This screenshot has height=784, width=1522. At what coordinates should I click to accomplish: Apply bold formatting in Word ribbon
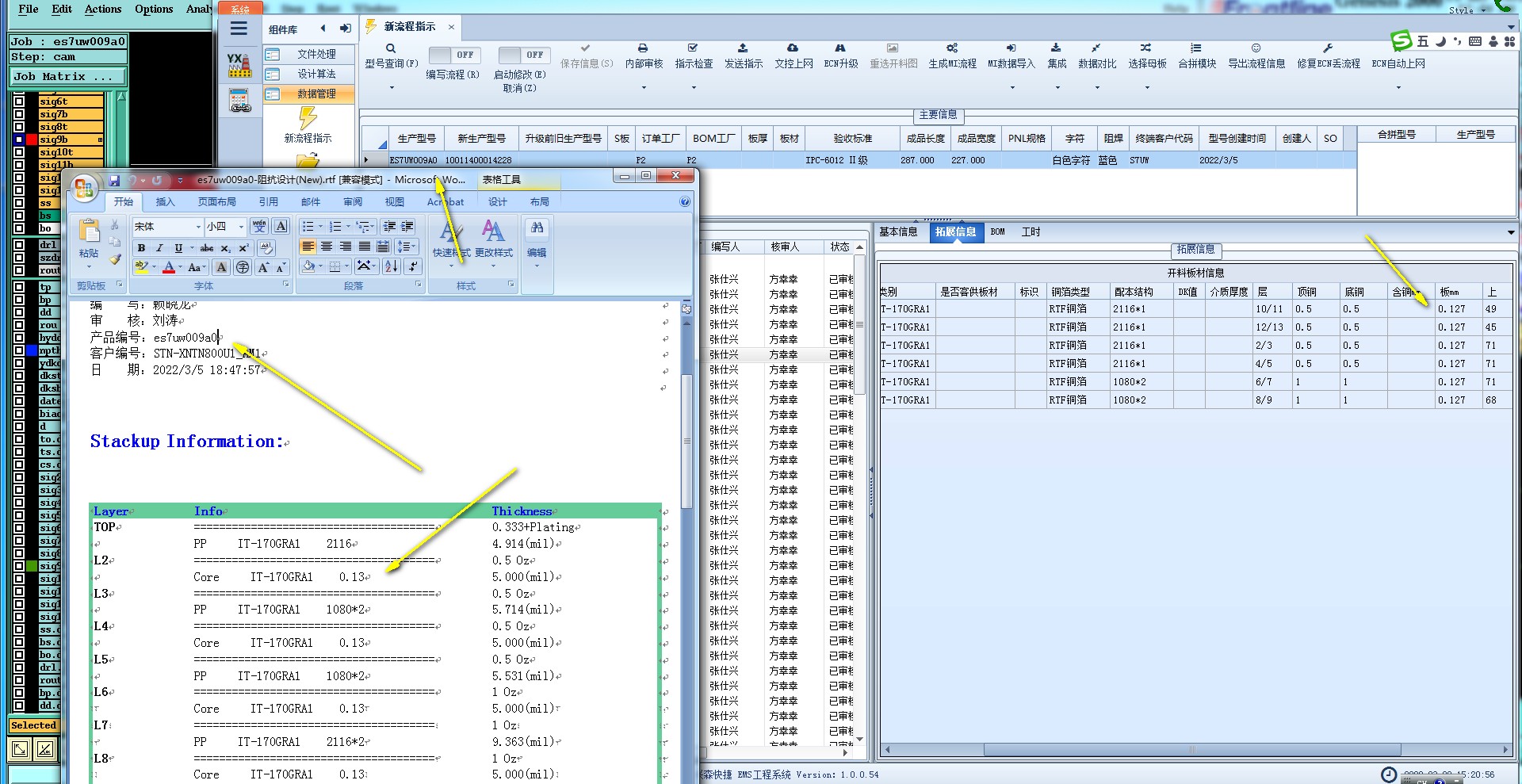[x=141, y=247]
